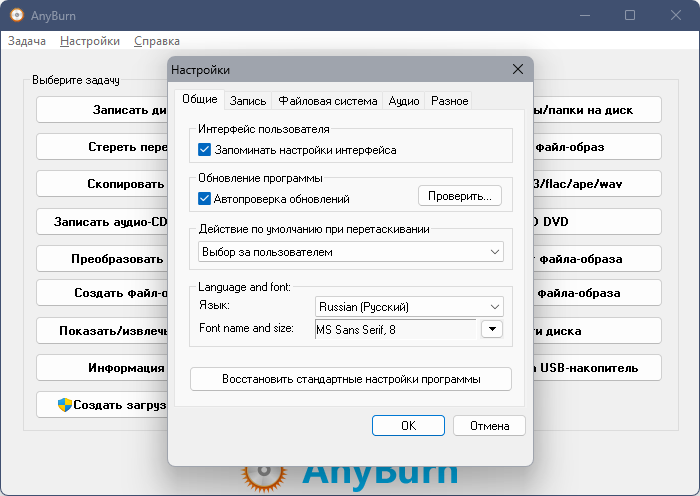
Task: Click the Создать загруз... button in main window
Action: coord(102,405)
